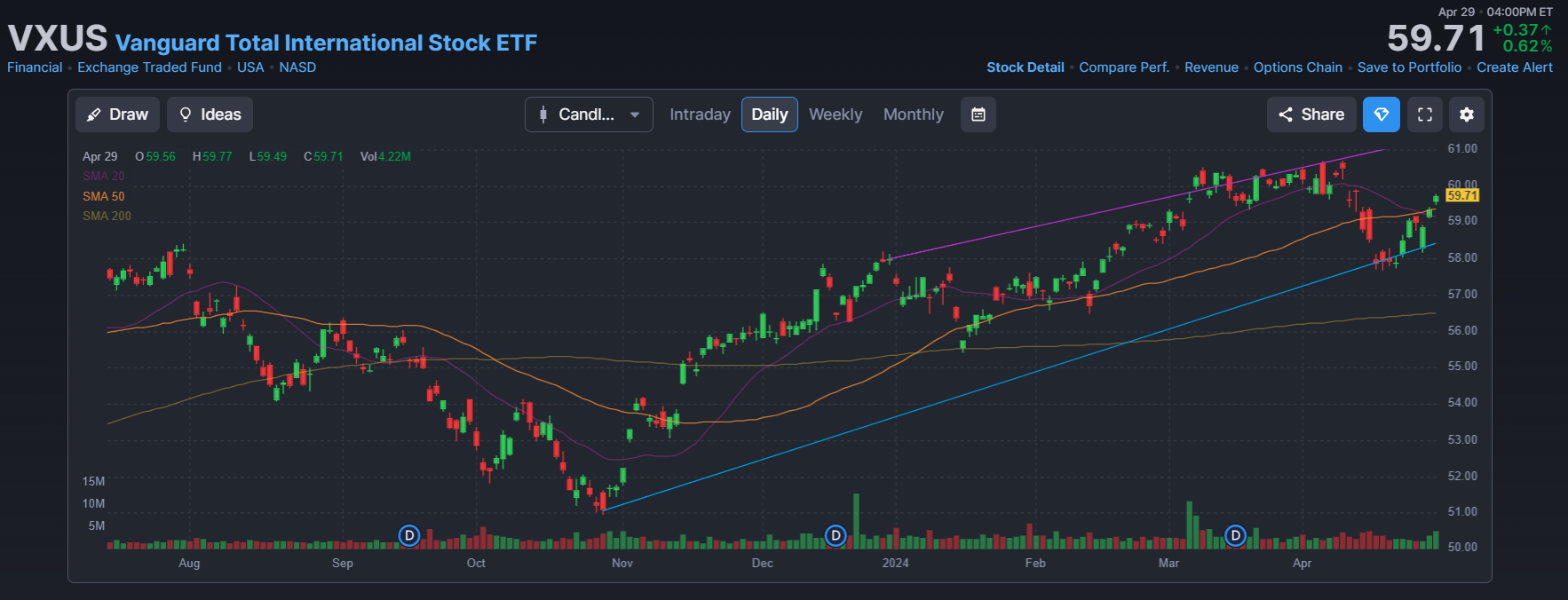1568x600 pixels.
Task: Click the 59.71 last price header
Action: tap(1436, 38)
